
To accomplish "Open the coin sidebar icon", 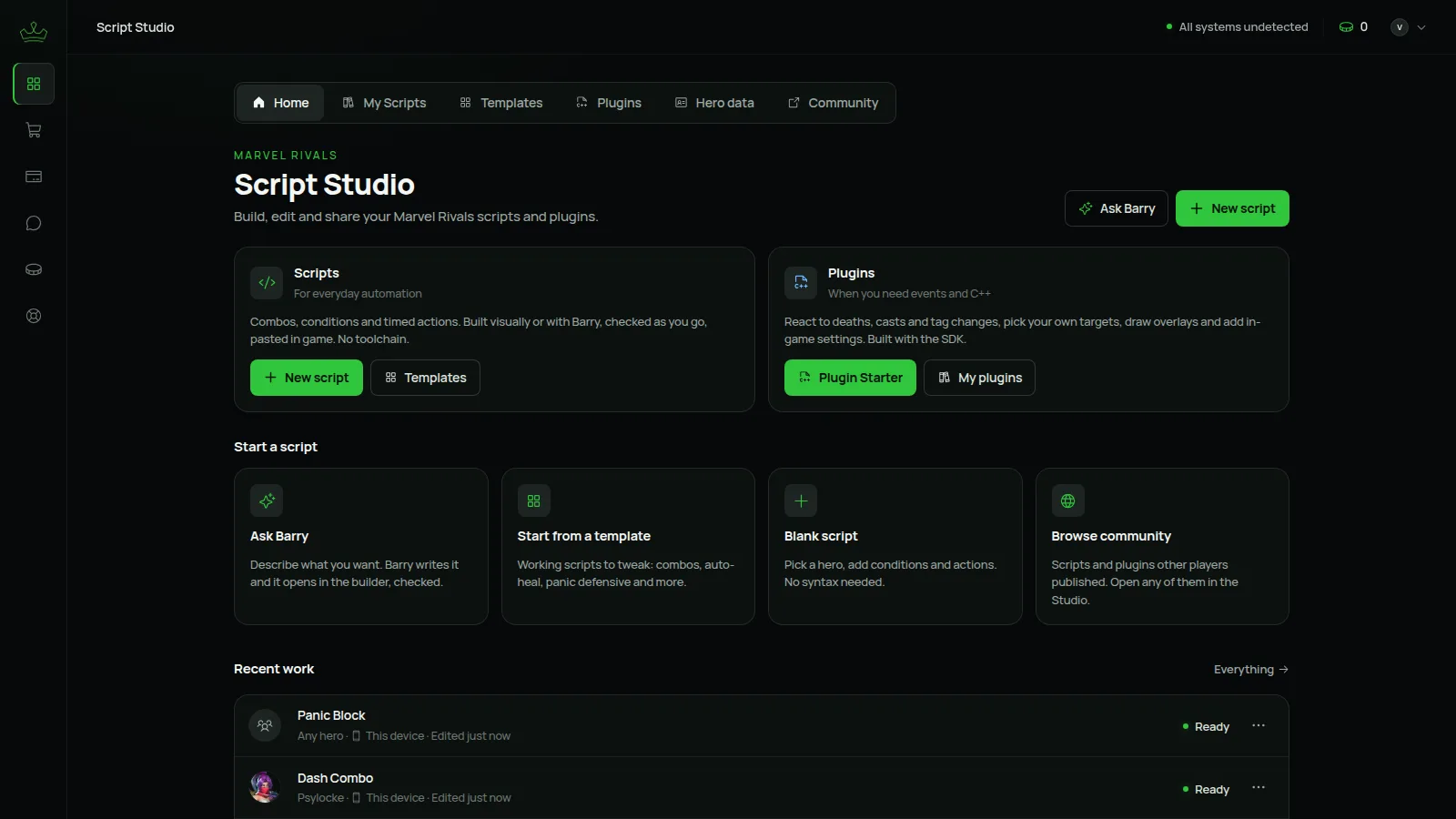I will 34,269.
